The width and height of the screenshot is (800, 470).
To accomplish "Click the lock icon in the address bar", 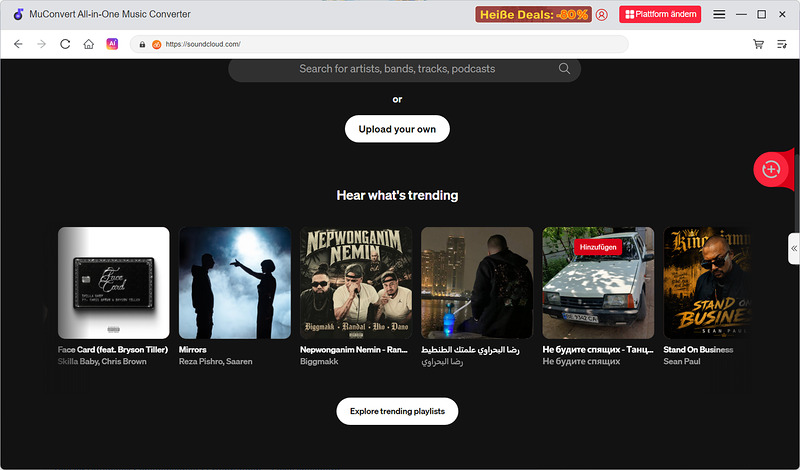I will point(142,44).
